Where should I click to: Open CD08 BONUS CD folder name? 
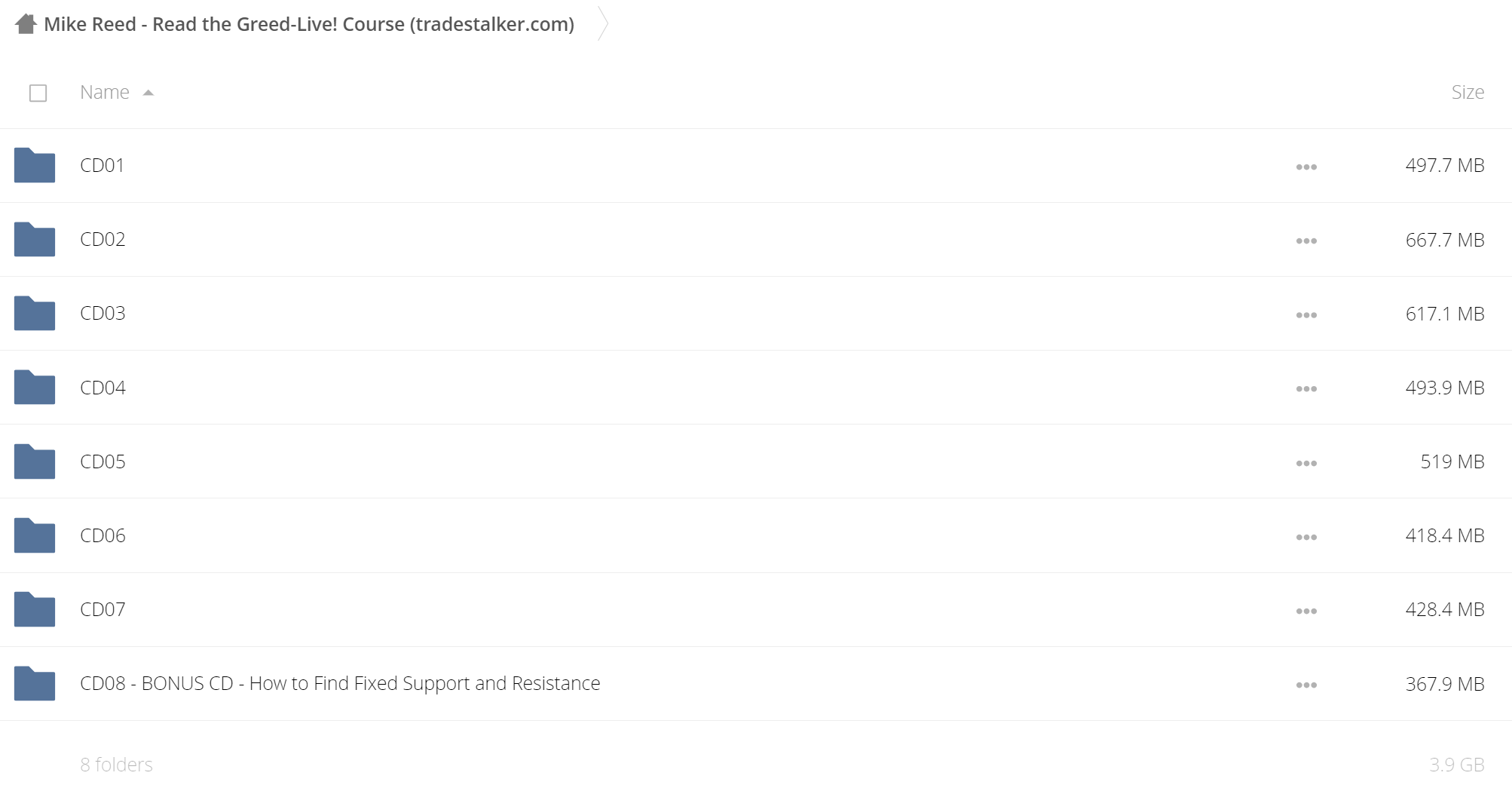340,683
